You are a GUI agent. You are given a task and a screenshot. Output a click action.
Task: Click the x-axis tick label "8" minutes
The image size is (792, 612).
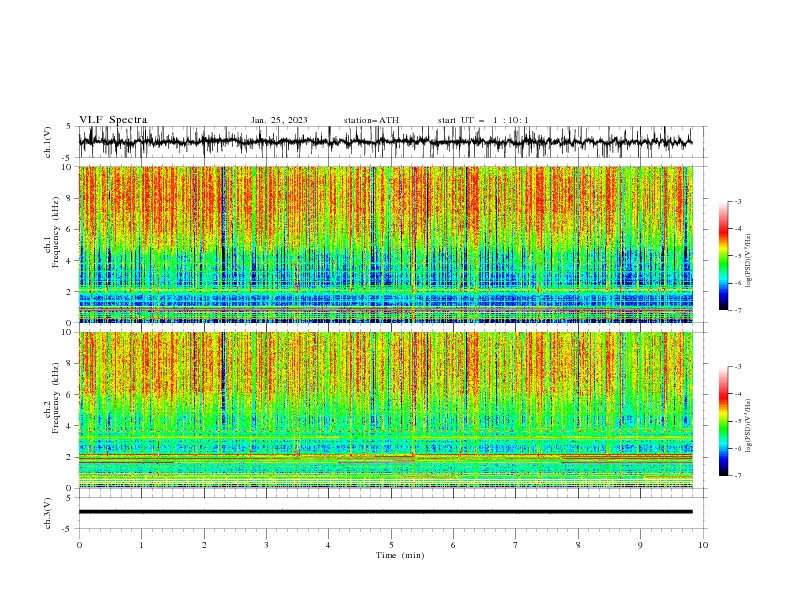[578, 545]
